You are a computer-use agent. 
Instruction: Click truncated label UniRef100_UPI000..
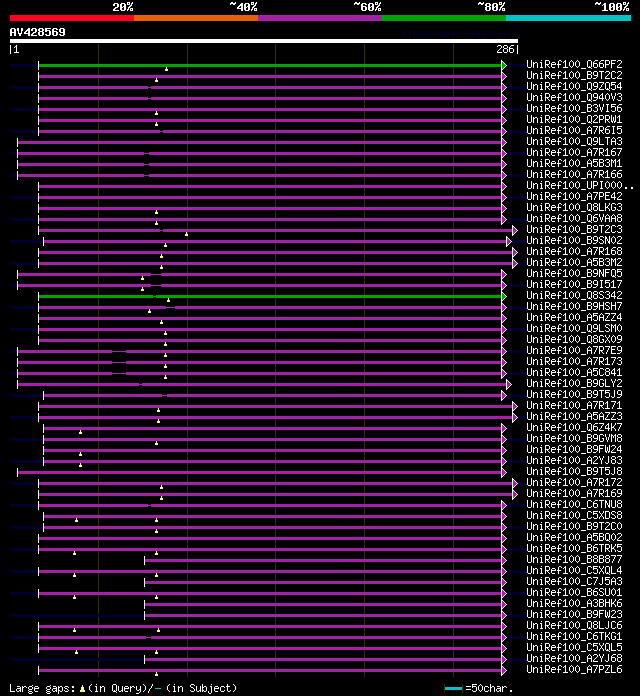580,186
